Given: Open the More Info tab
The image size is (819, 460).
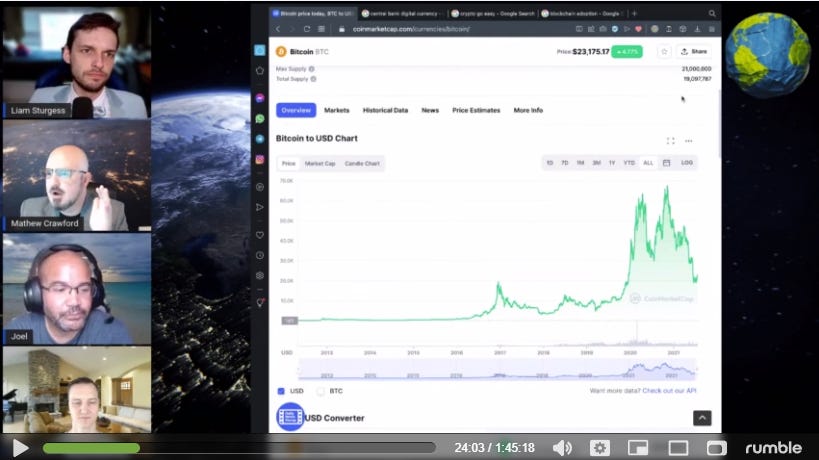Looking at the screenshot, I should point(528,110).
